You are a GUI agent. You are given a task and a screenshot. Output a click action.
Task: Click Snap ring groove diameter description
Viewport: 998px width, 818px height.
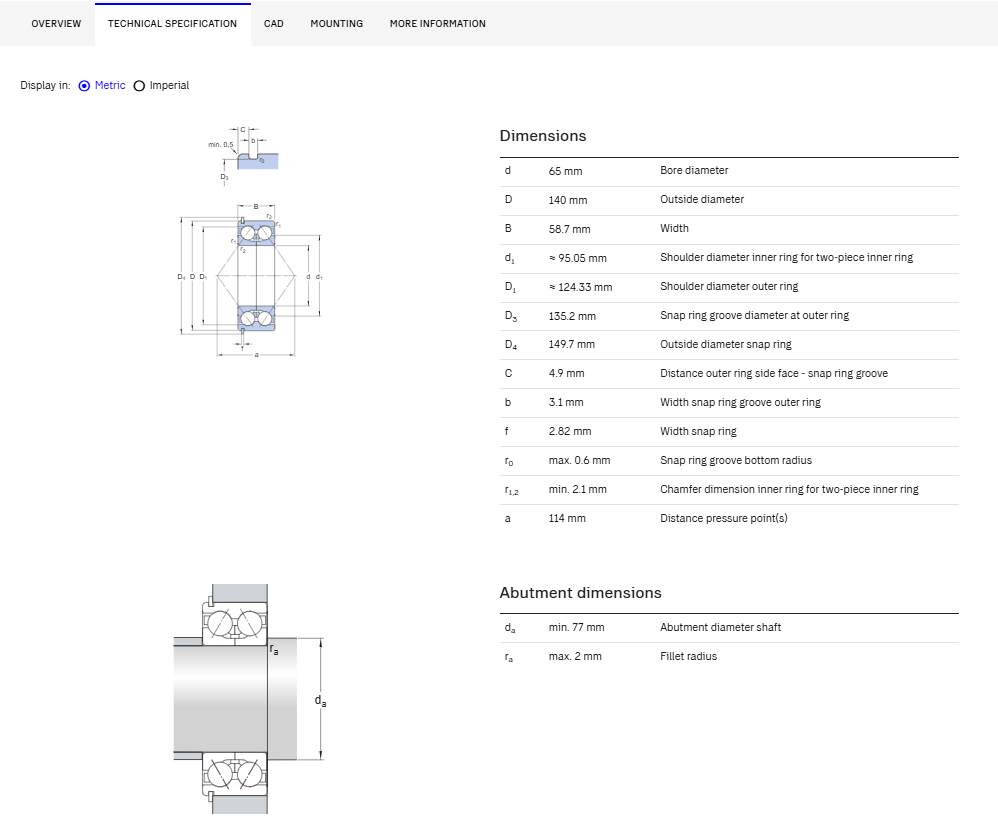coord(754,315)
